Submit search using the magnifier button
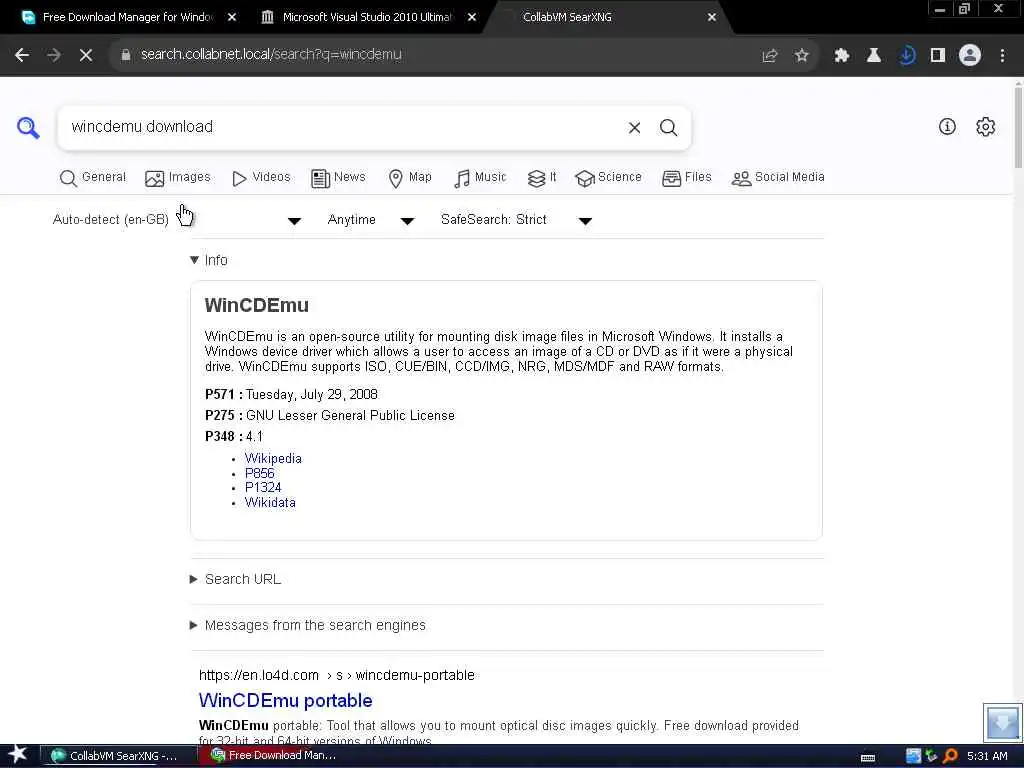Image resolution: width=1024 pixels, height=768 pixels. [668, 127]
